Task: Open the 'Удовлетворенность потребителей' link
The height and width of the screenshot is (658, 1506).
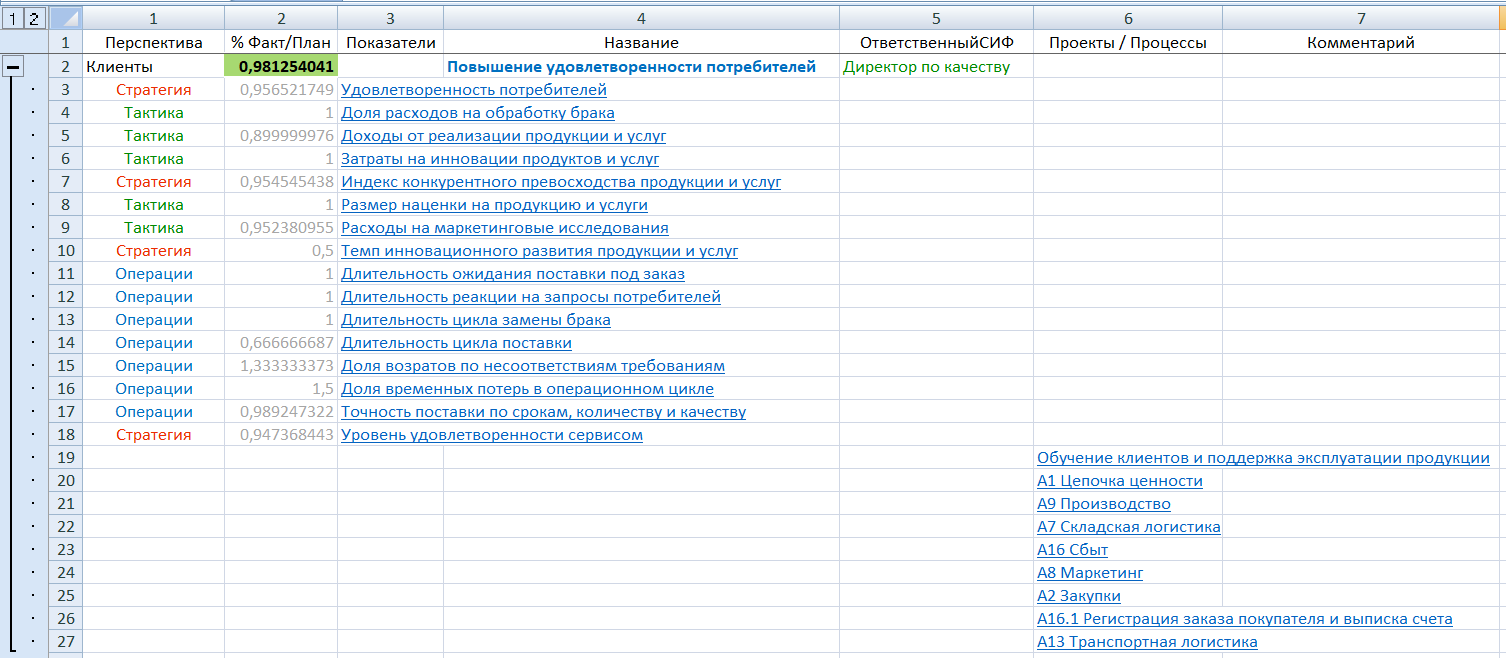Action: point(474,90)
